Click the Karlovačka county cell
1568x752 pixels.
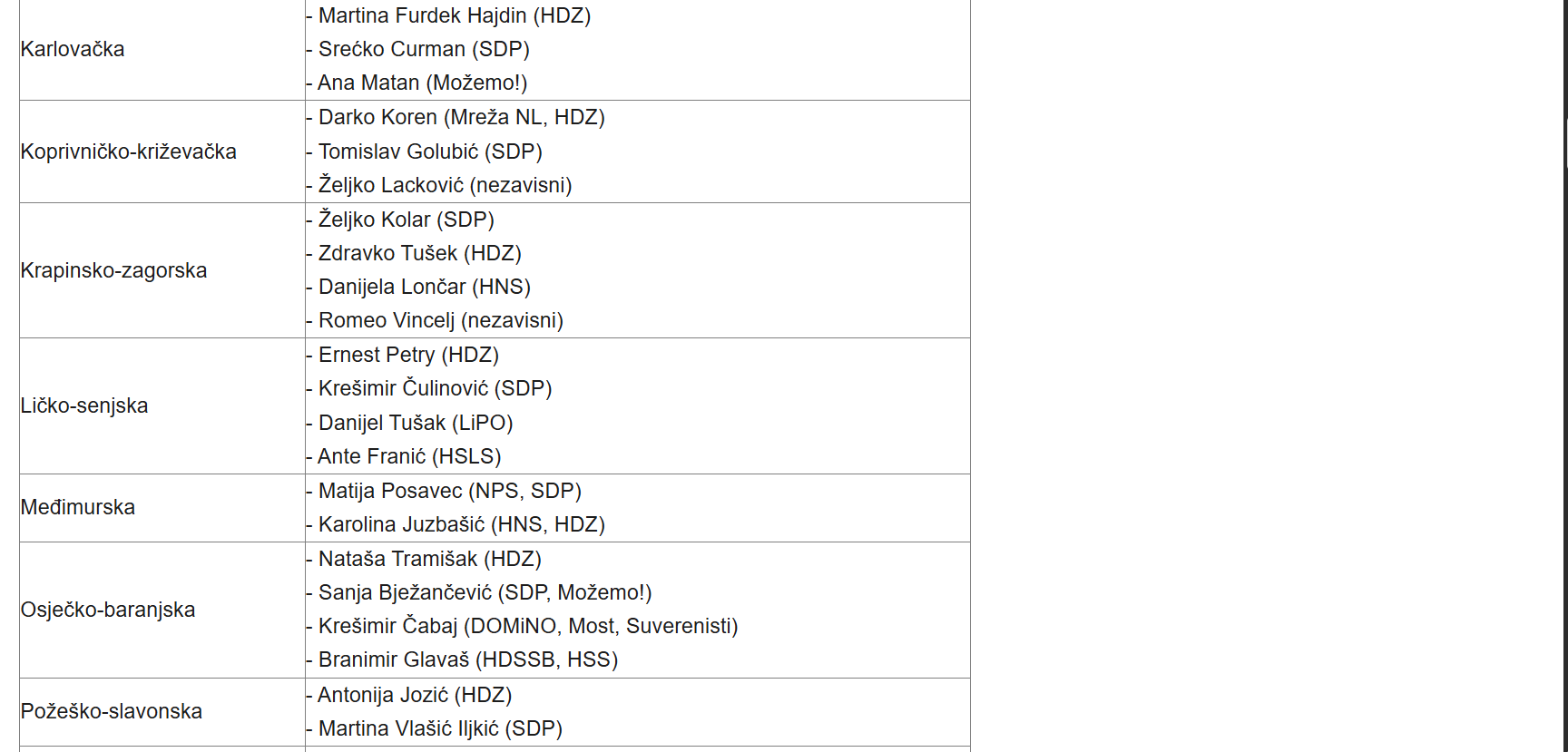tap(73, 50)
